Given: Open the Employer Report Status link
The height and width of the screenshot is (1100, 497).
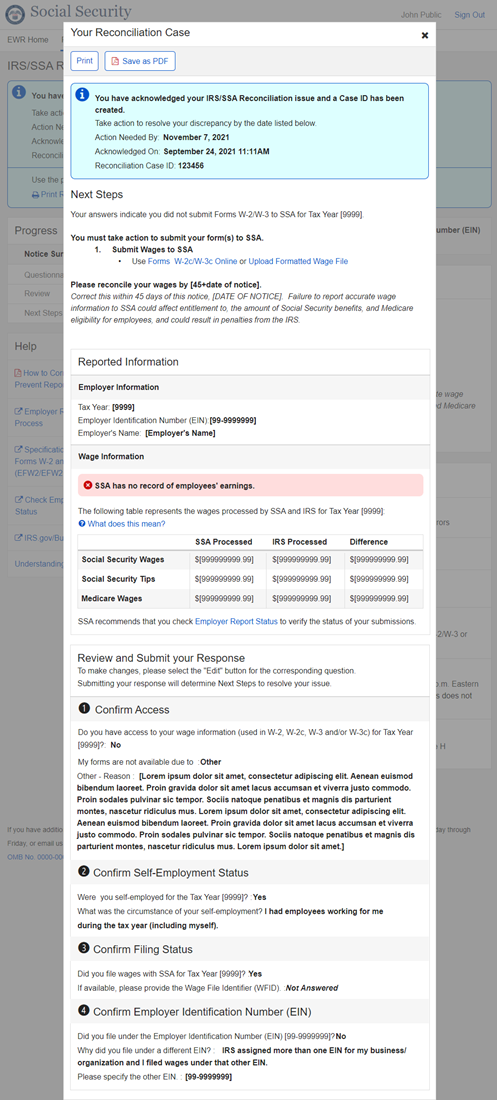Looking at the screenshot, I should point(236,622).
